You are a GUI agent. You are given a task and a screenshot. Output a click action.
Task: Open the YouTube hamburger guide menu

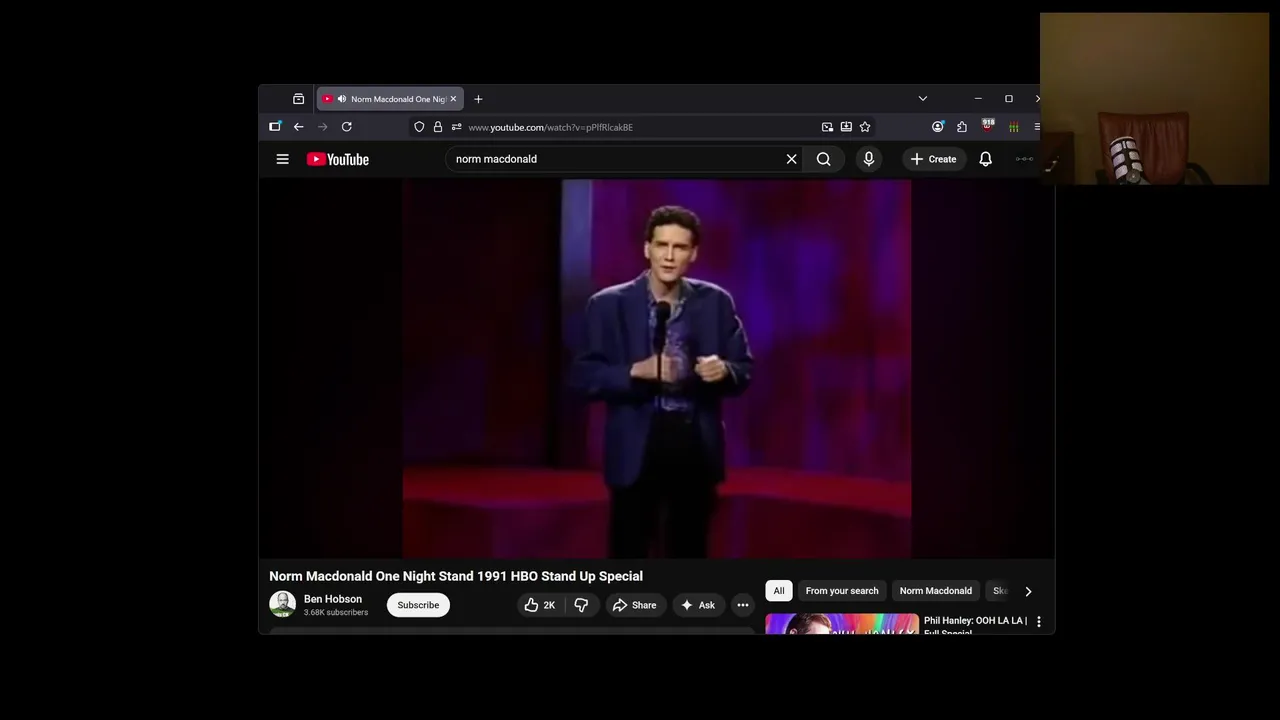(282, 159)
